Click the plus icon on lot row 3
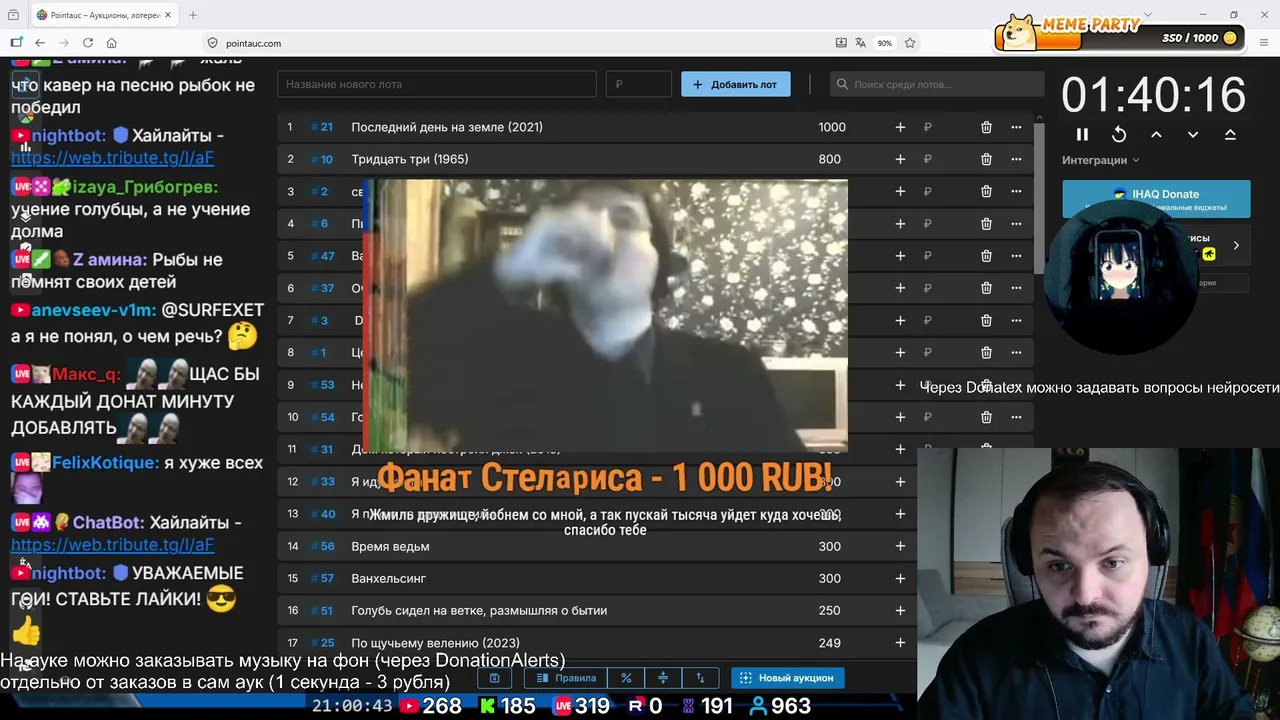This screenshot has width=1280, height=720. pos(900,191)
